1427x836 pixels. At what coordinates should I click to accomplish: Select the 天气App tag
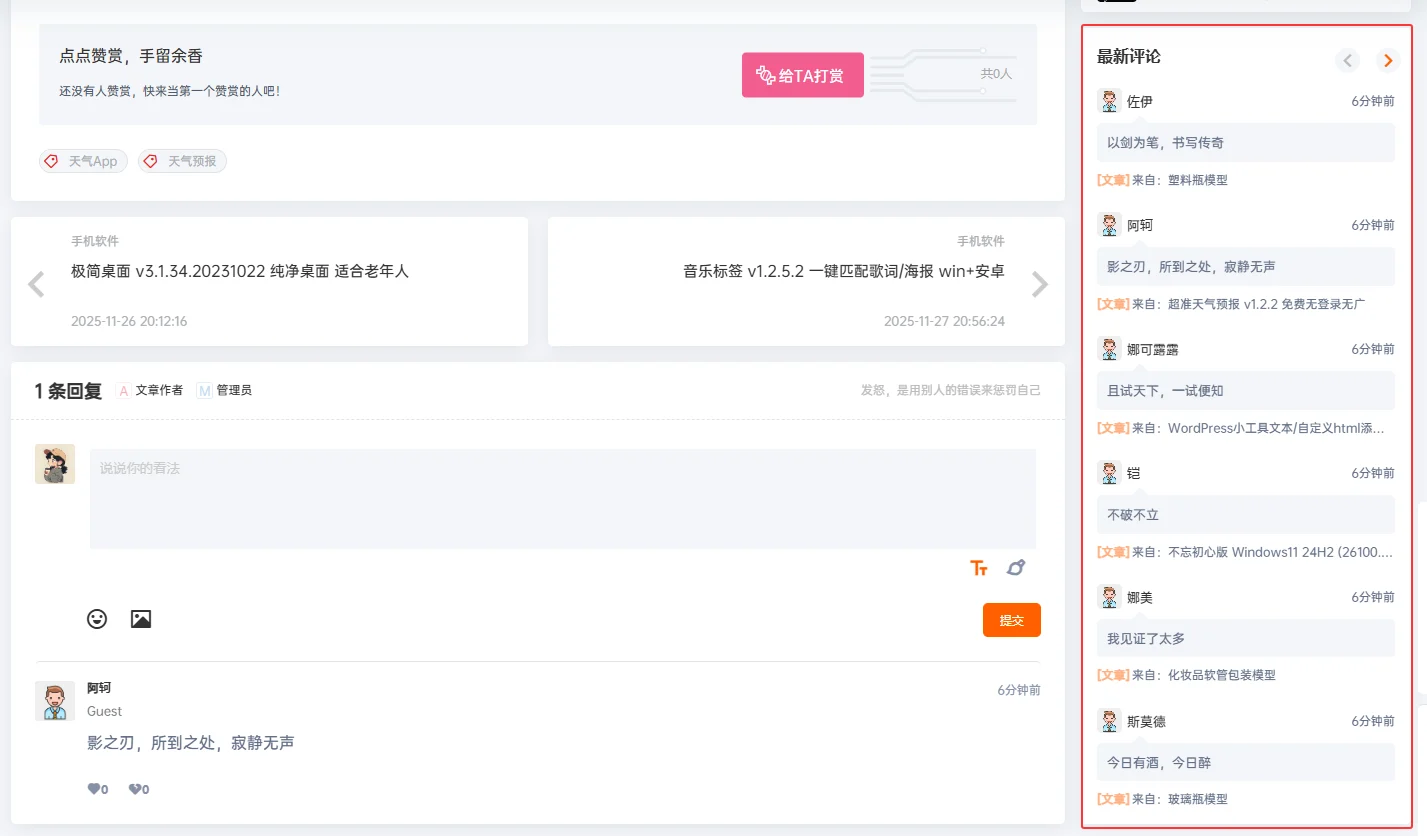[84, 161]
